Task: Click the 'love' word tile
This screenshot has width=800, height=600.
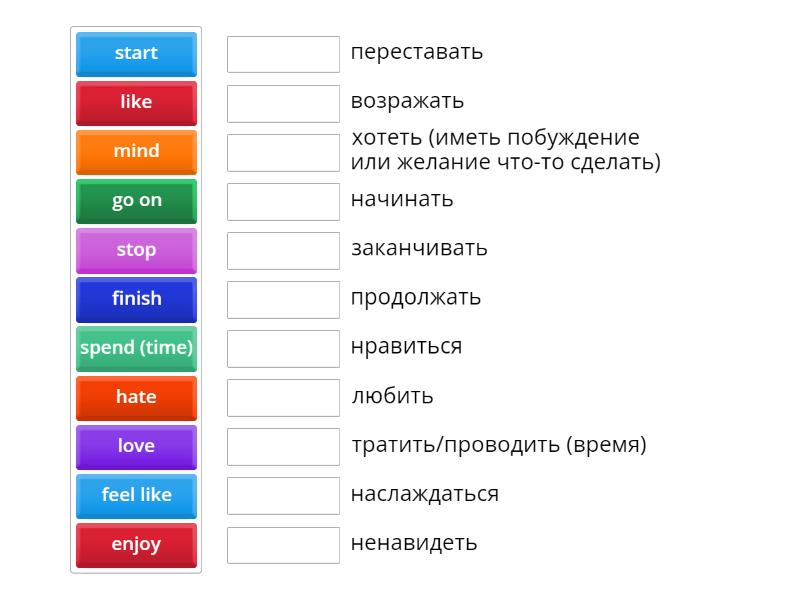Action: (x=136, y=447)
